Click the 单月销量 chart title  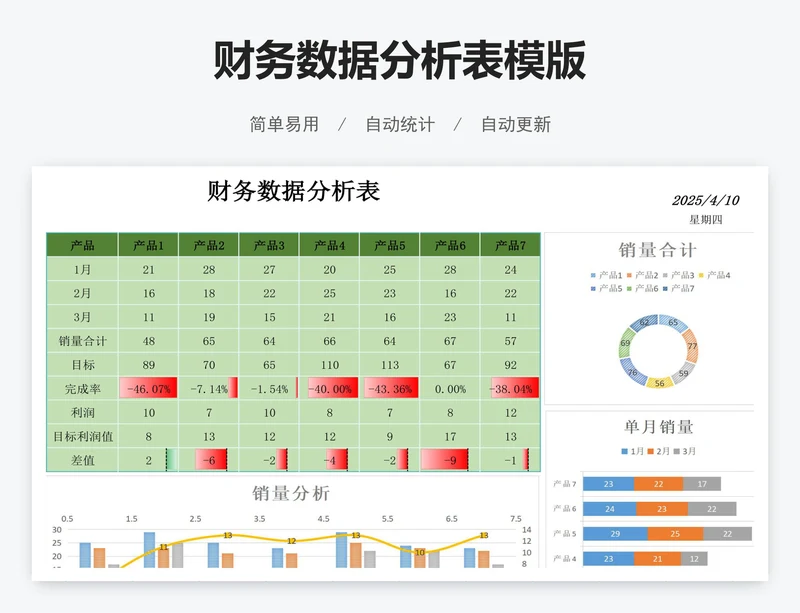pyautogui.click(x=659, y=427)
